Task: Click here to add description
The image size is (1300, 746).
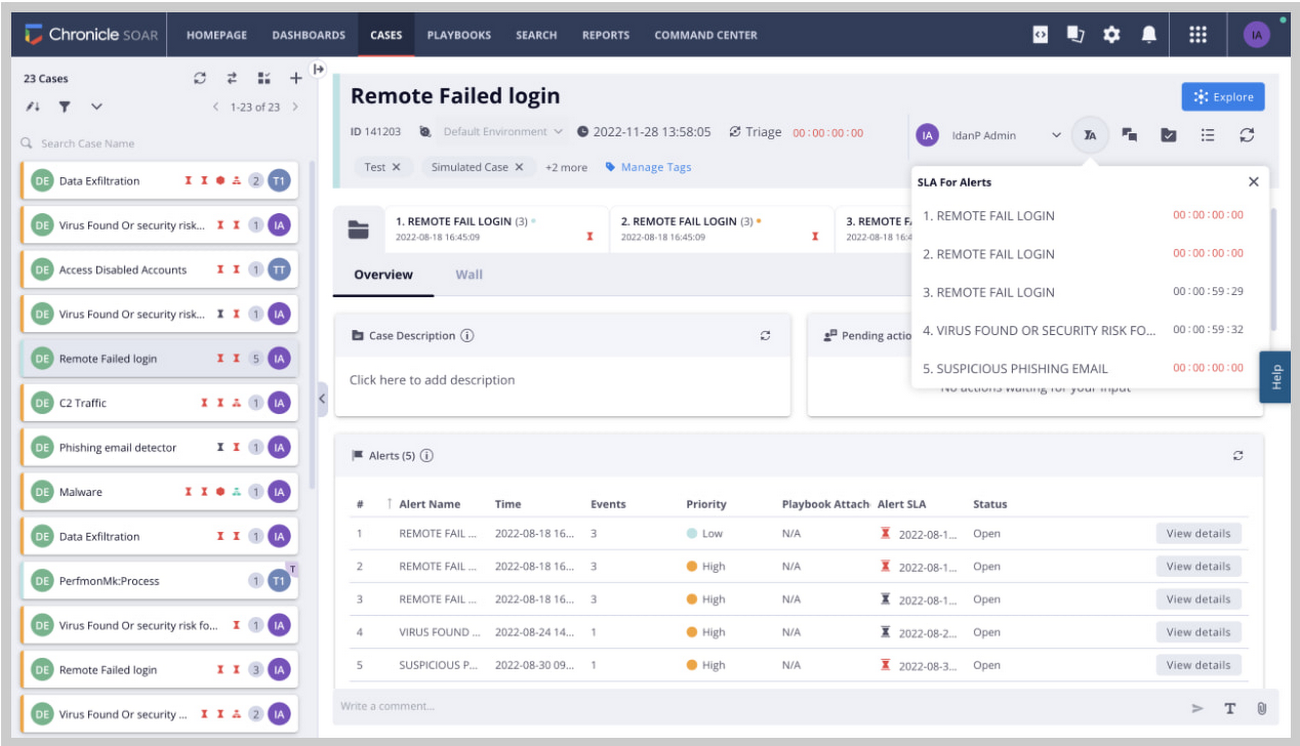Action: pyautogui.click(x=432, y=380)
